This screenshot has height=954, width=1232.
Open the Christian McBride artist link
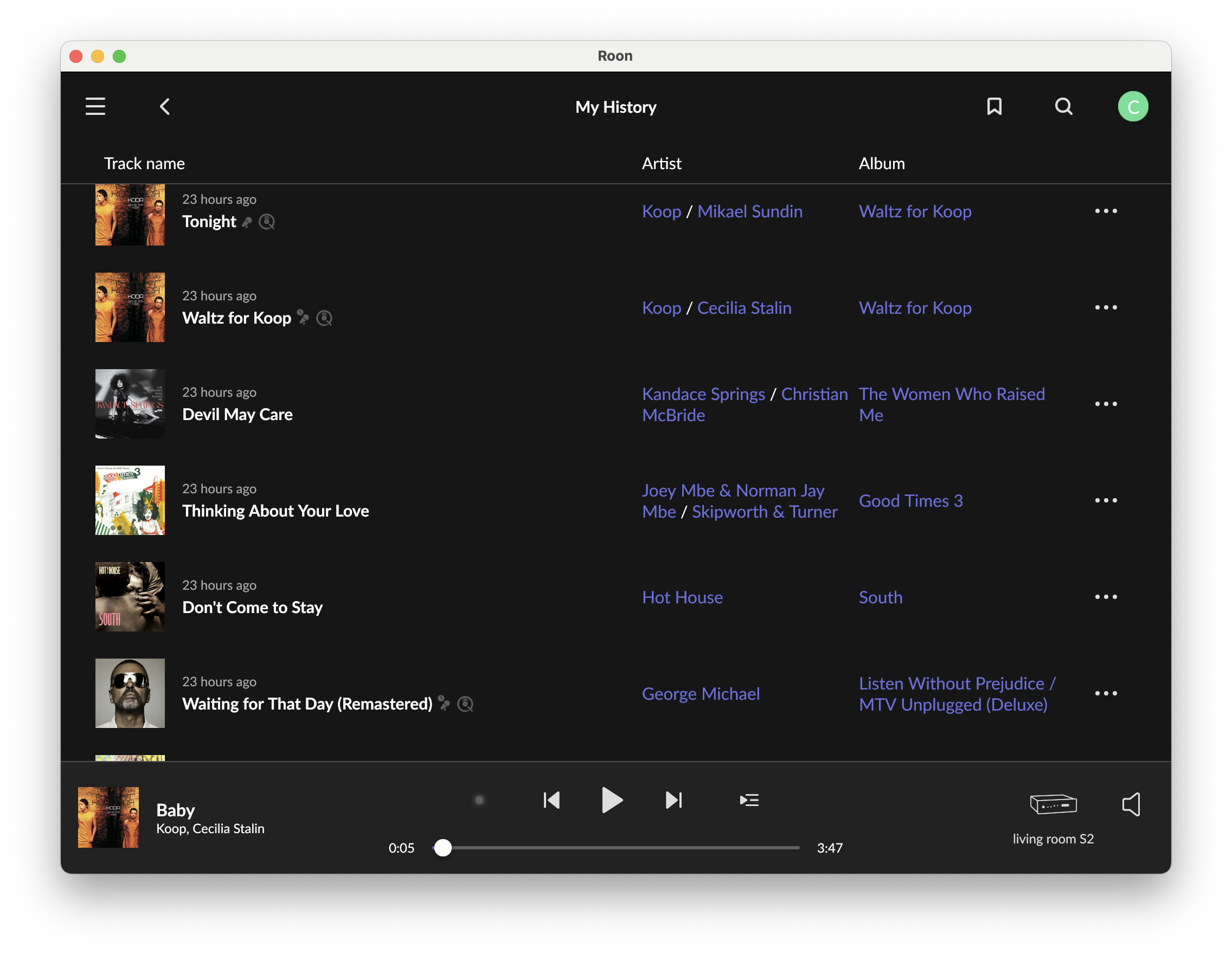coord(745,404)
